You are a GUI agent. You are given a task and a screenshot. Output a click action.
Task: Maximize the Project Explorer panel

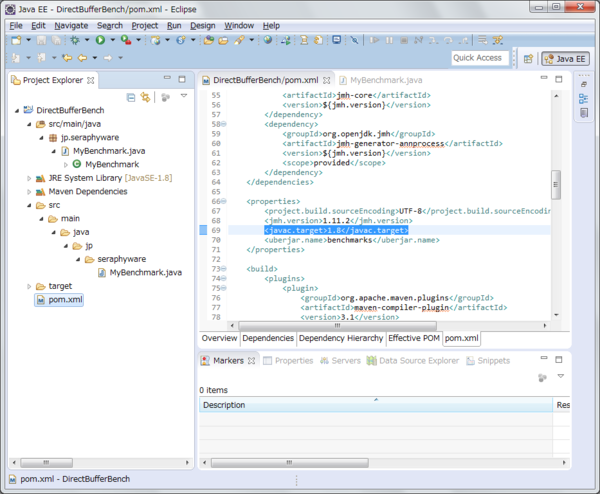coord(182,79)
